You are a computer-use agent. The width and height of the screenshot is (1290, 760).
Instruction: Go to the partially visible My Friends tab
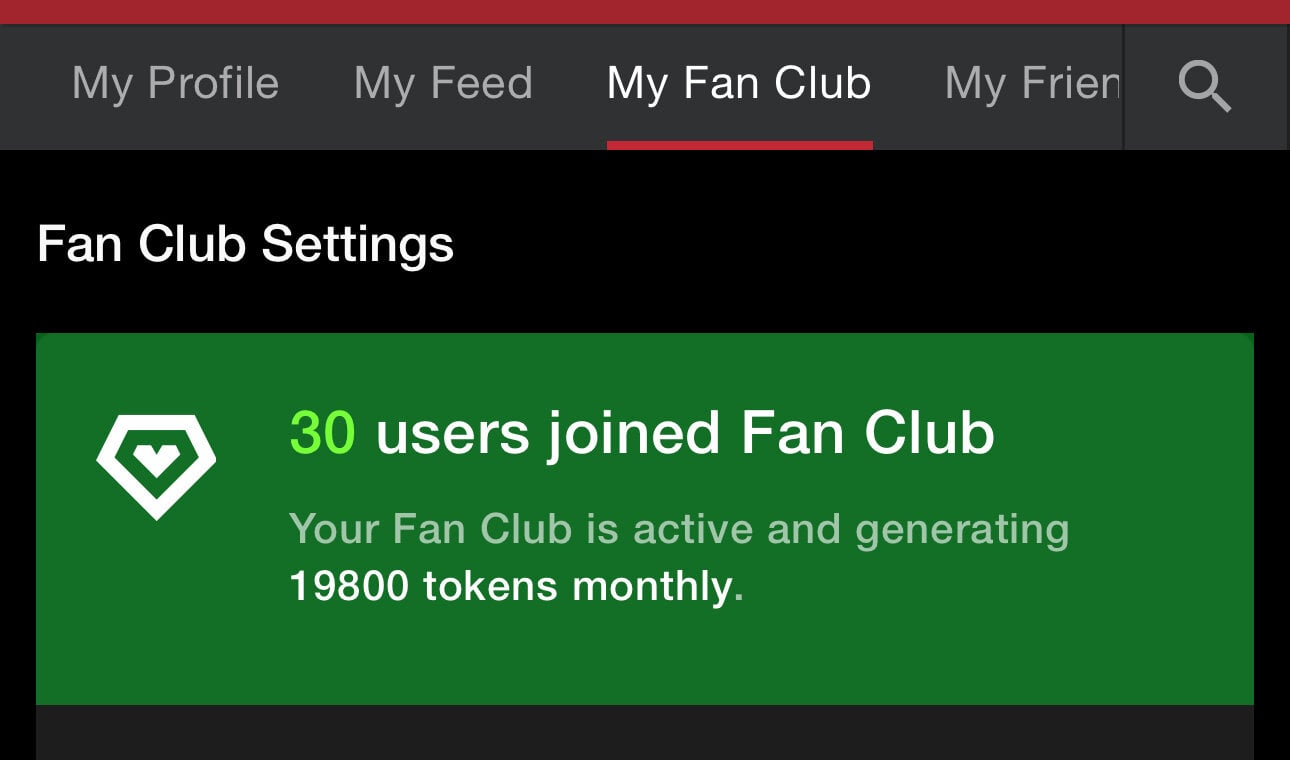pos(1031,84)
